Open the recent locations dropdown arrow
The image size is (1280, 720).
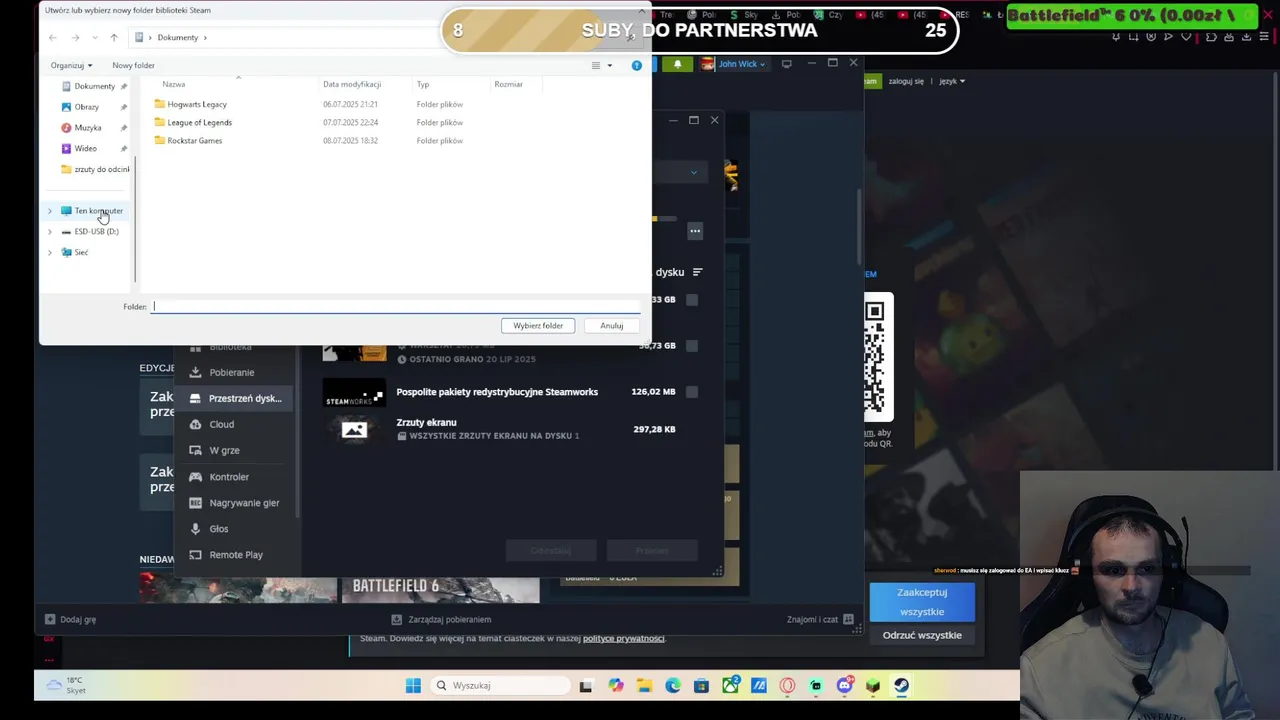pyautogui.click(x=95, y=37)
